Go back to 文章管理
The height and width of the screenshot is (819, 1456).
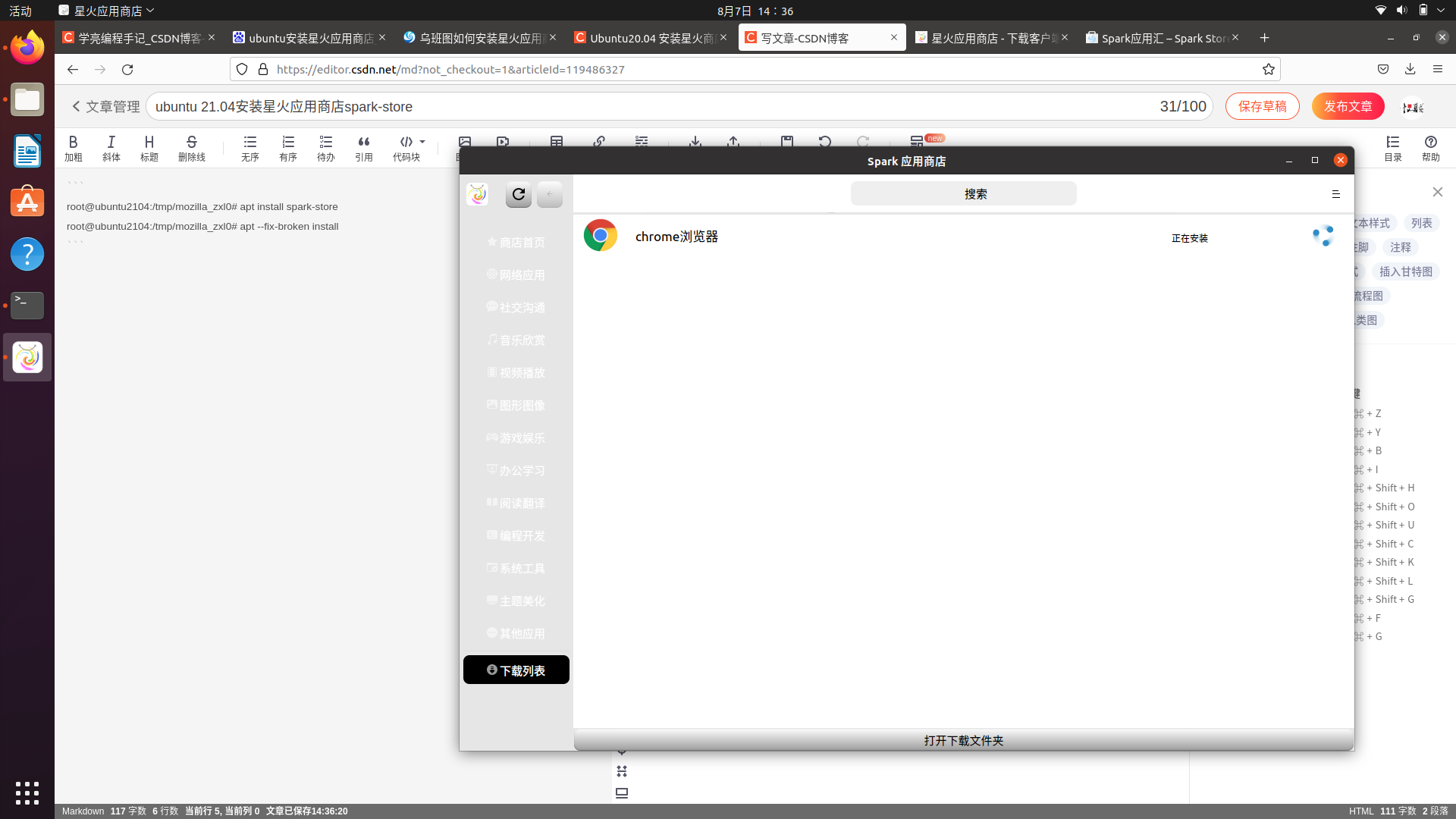tap(105, 107)
